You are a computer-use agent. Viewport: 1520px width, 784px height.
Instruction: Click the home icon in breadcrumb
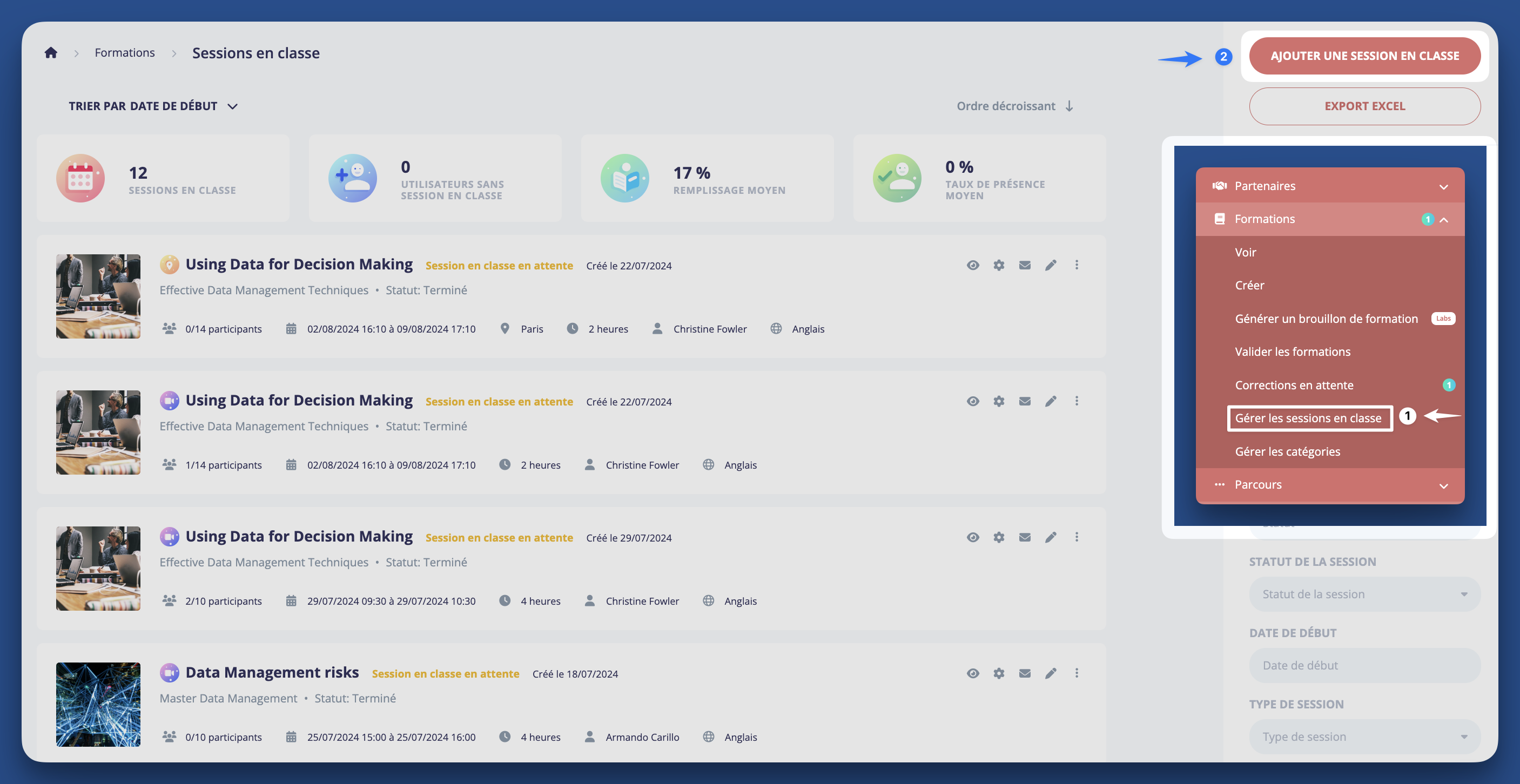[x=51, y=53]
